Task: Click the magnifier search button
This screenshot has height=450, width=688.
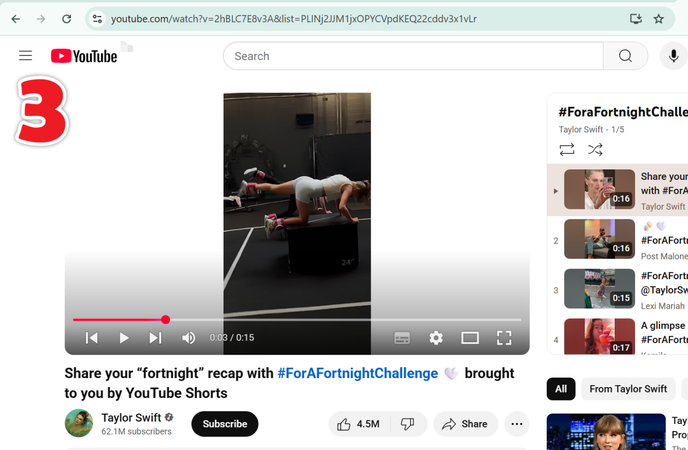Action: coord(625,56)
